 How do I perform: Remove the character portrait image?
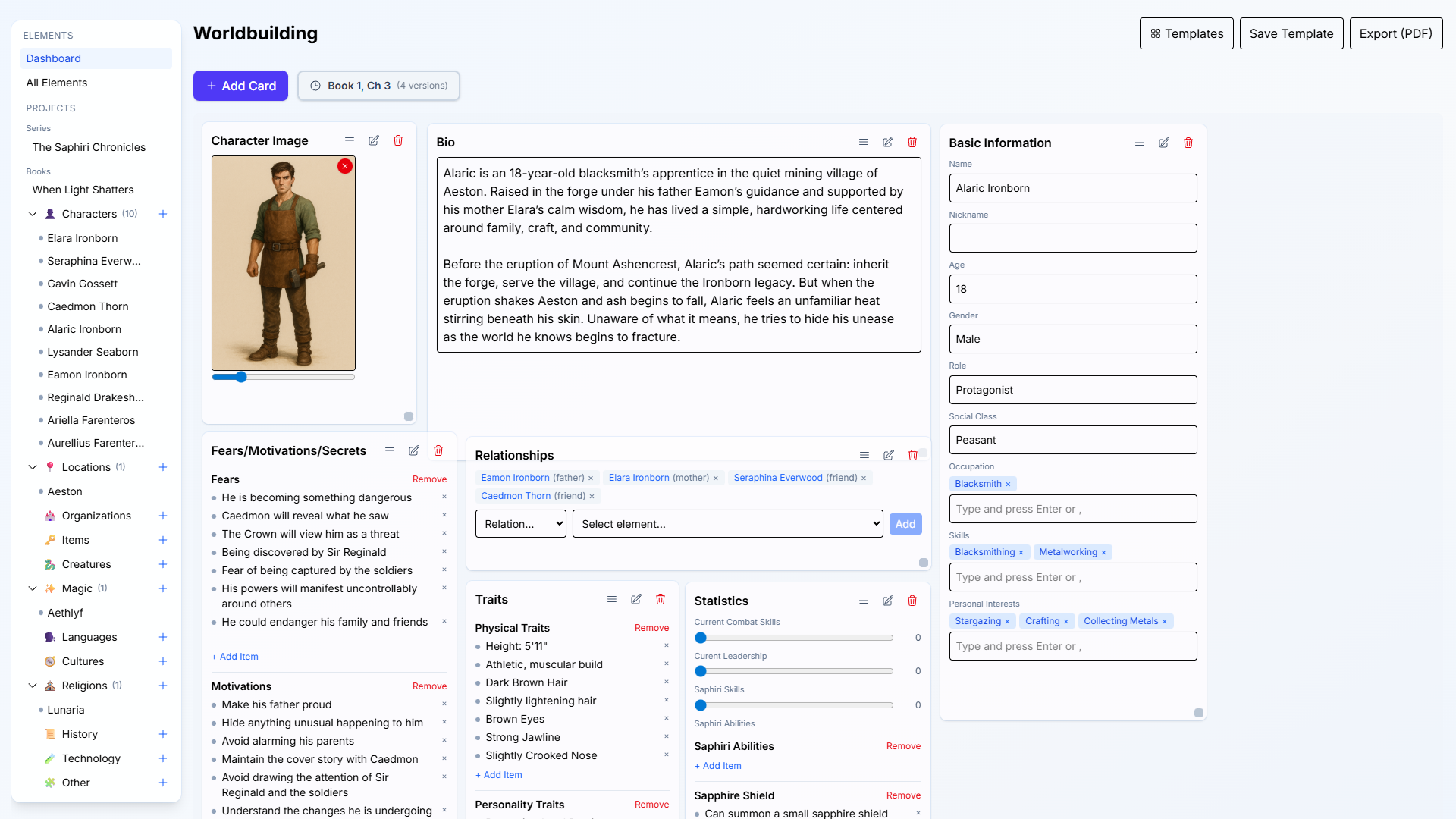point(345,166)
